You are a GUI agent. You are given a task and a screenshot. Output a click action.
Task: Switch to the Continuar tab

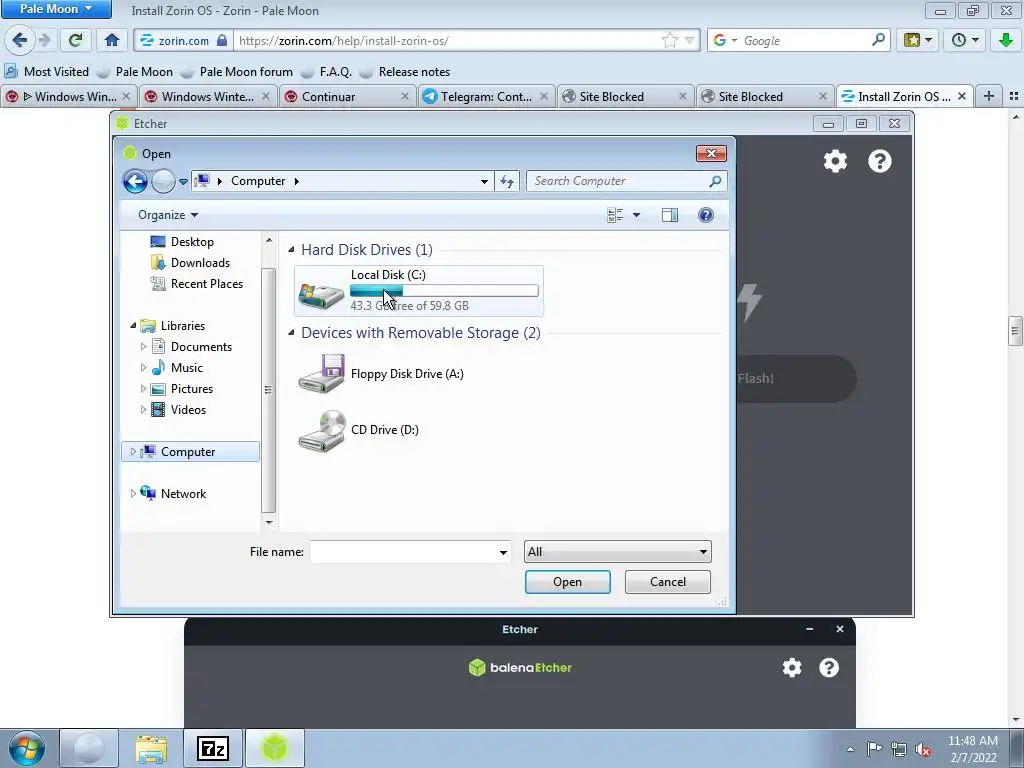pyautogui.click(x=349, y=97)
